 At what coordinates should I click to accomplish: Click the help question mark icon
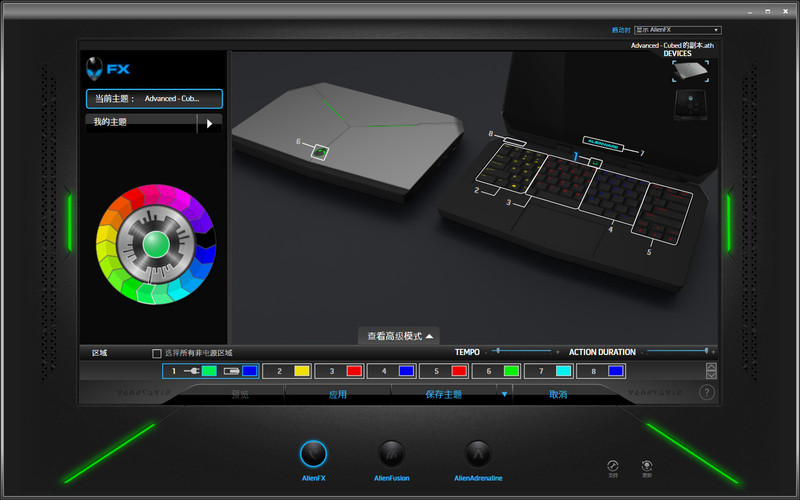[x=706, y=393]
